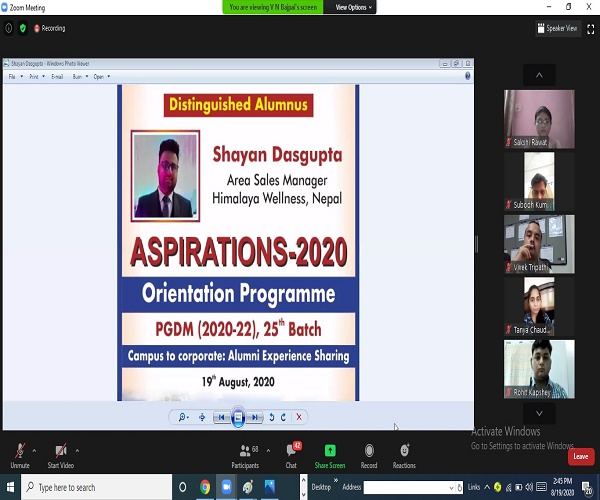Open the Participants panel

246,456
